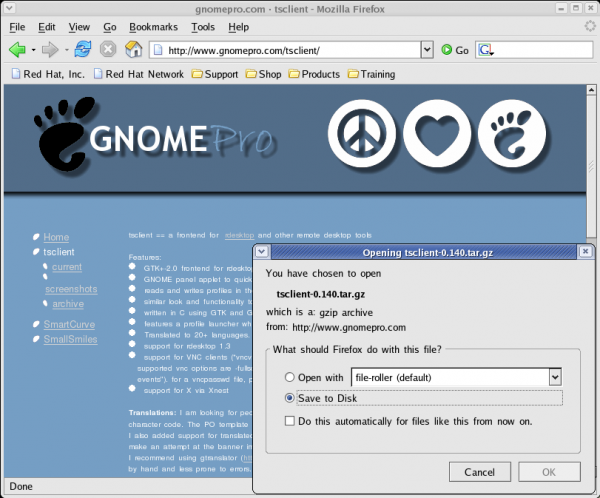Open the Firefox window menu button
The image size is (600, 498).
tap(8, 8)
